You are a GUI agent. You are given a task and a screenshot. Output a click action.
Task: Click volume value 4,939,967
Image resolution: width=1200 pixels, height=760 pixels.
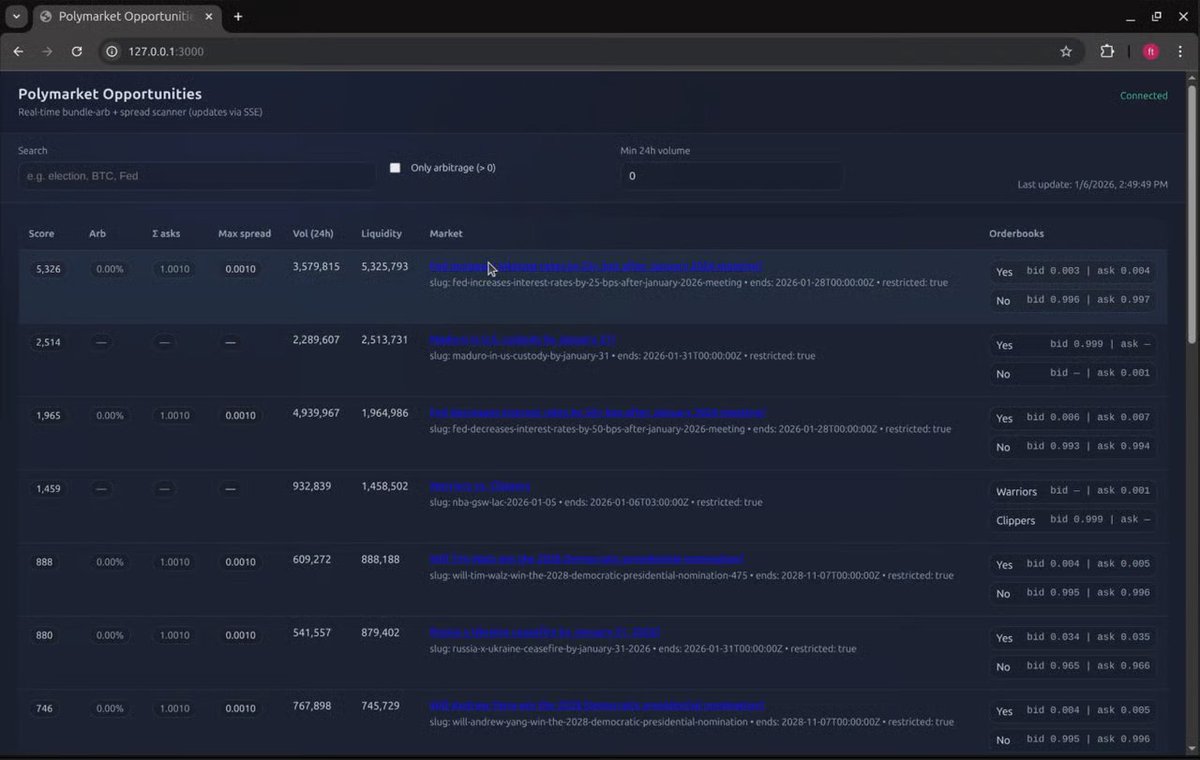316,413
